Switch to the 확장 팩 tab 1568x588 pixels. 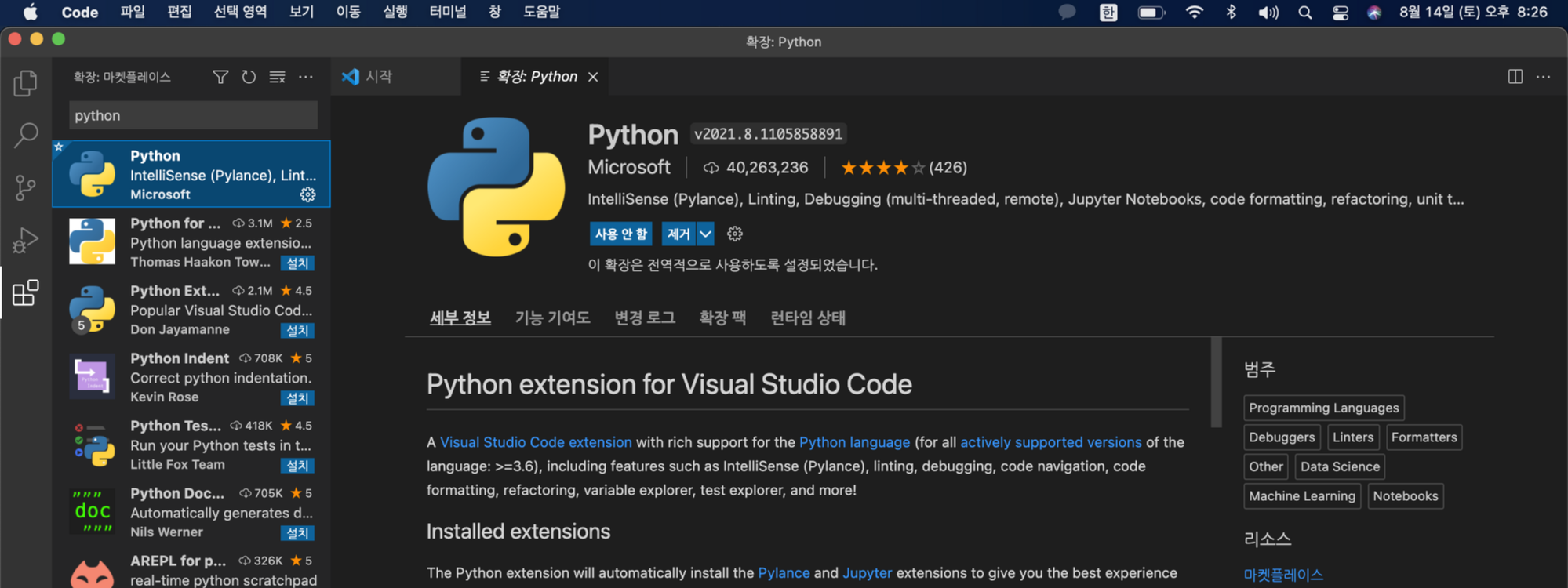pyautogui.click(x=722, y=318)
